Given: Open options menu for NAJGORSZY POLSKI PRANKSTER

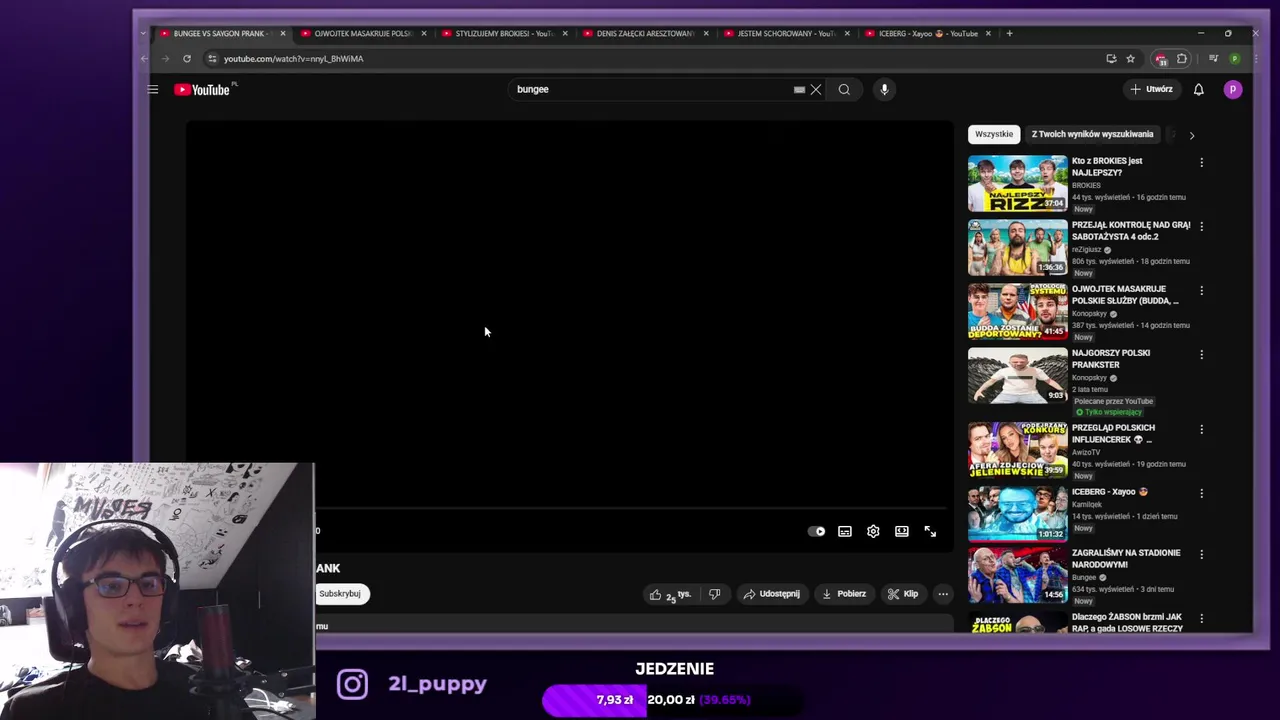Looking at the screenshot, I should (x=1201, y=354).
